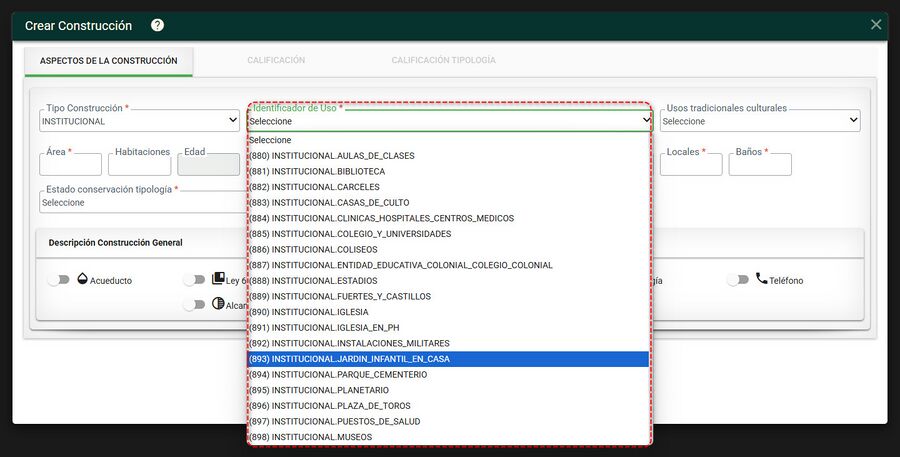Open the help question mark icon
This screenshot has height=457, width=900.
pos(157,25)
